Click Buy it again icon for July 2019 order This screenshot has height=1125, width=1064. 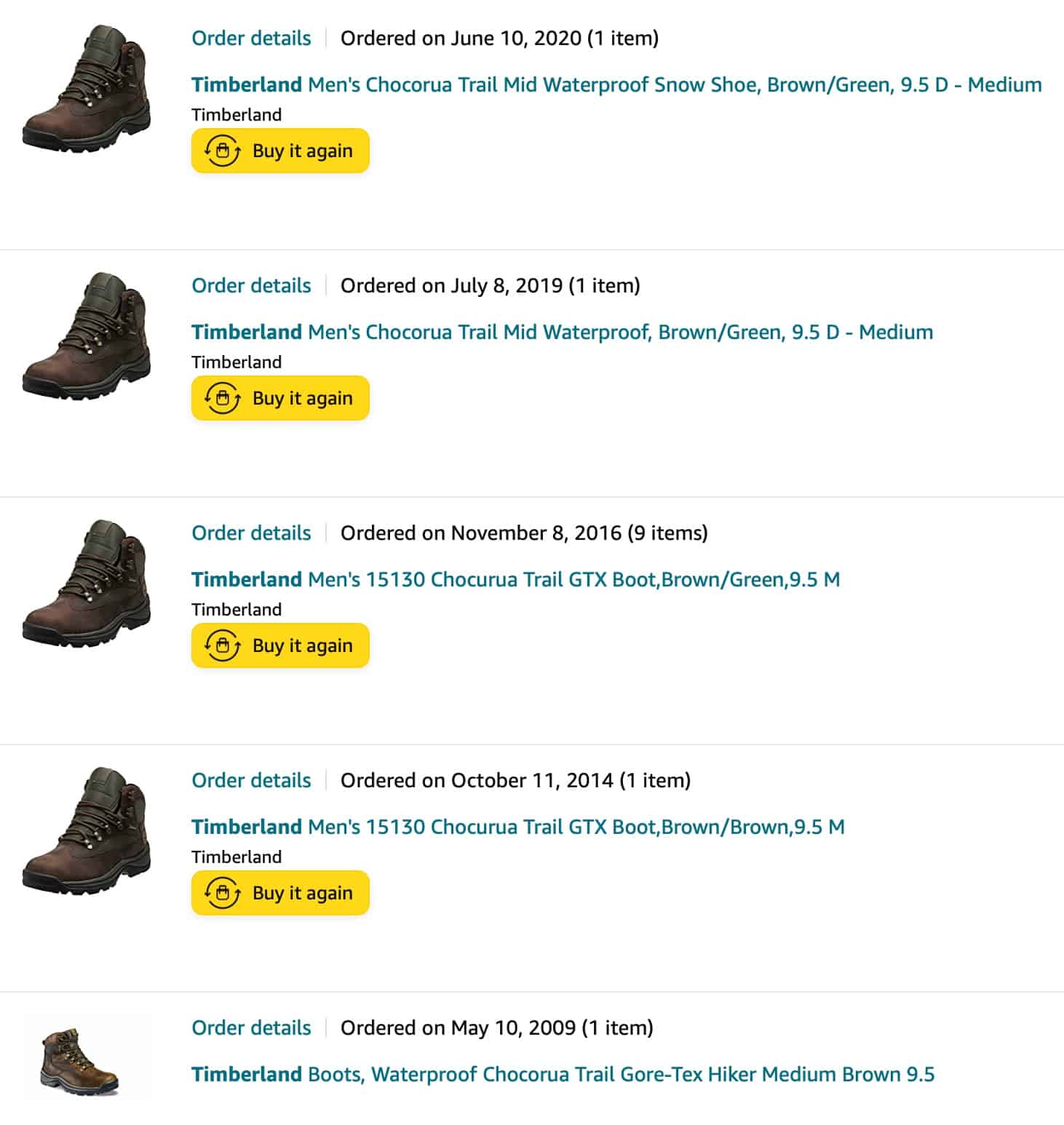pos(223,399)
